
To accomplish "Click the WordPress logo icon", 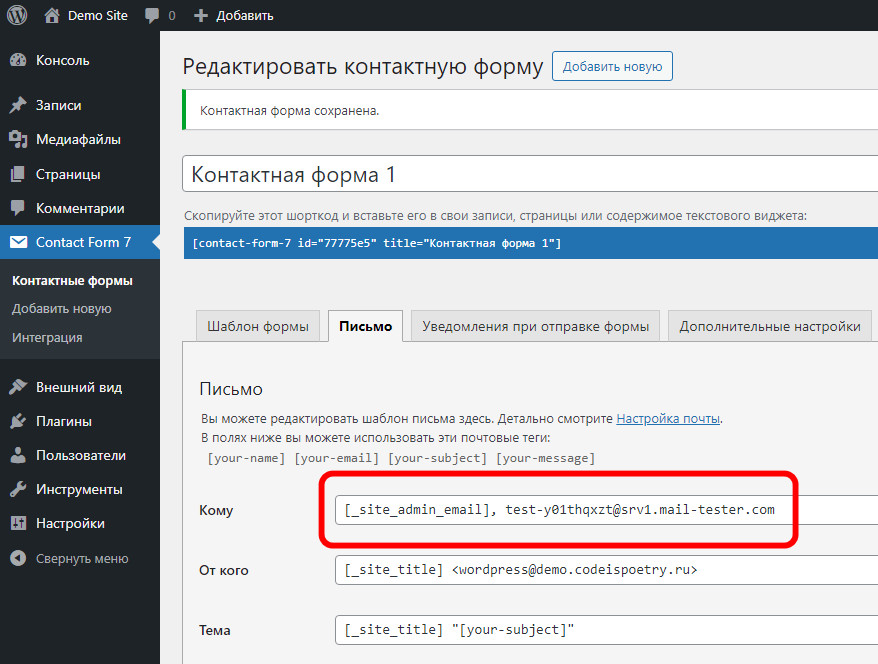I will point(17,15).
